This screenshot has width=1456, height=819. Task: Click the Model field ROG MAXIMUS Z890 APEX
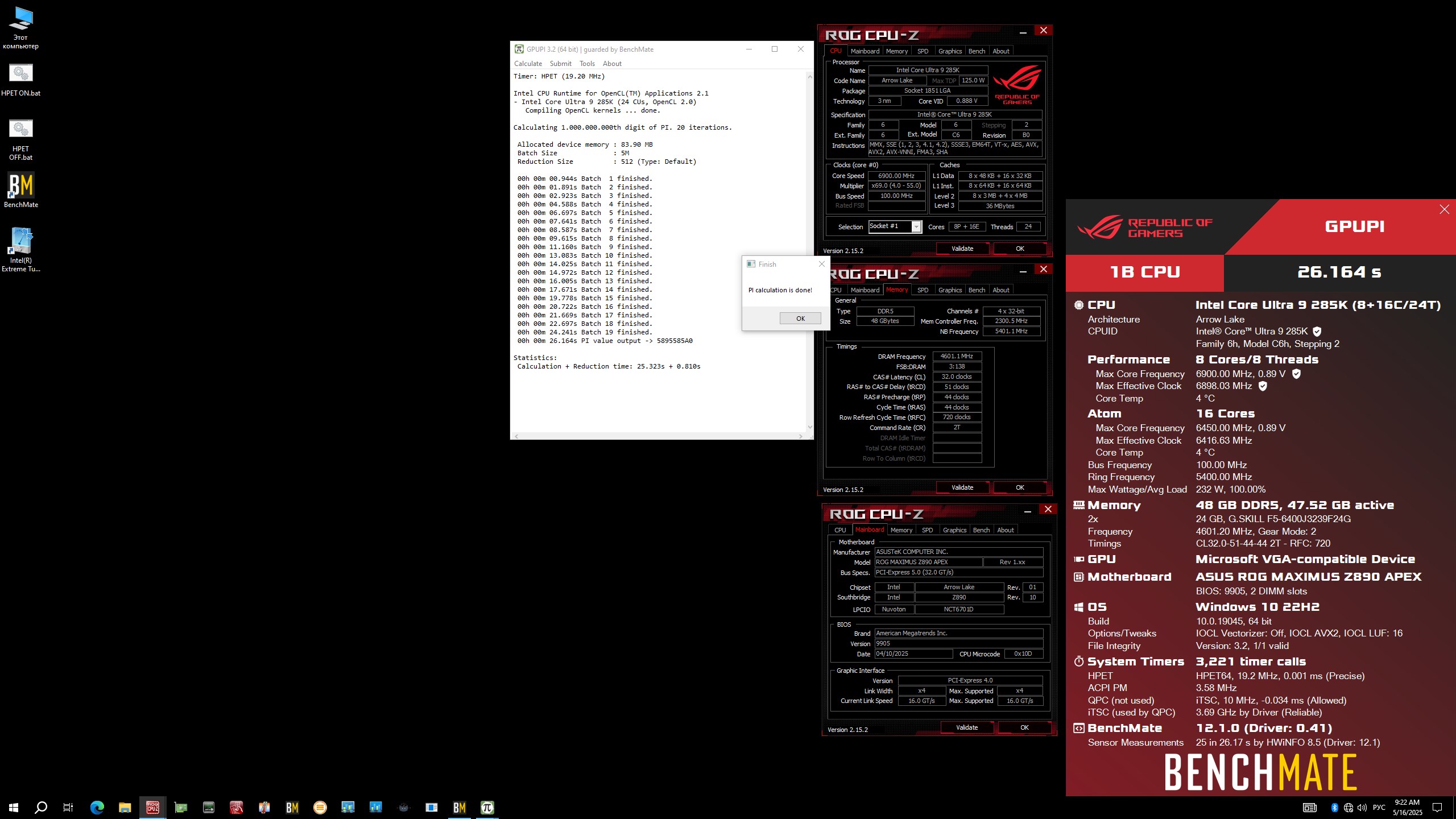[x=928, y=562]
